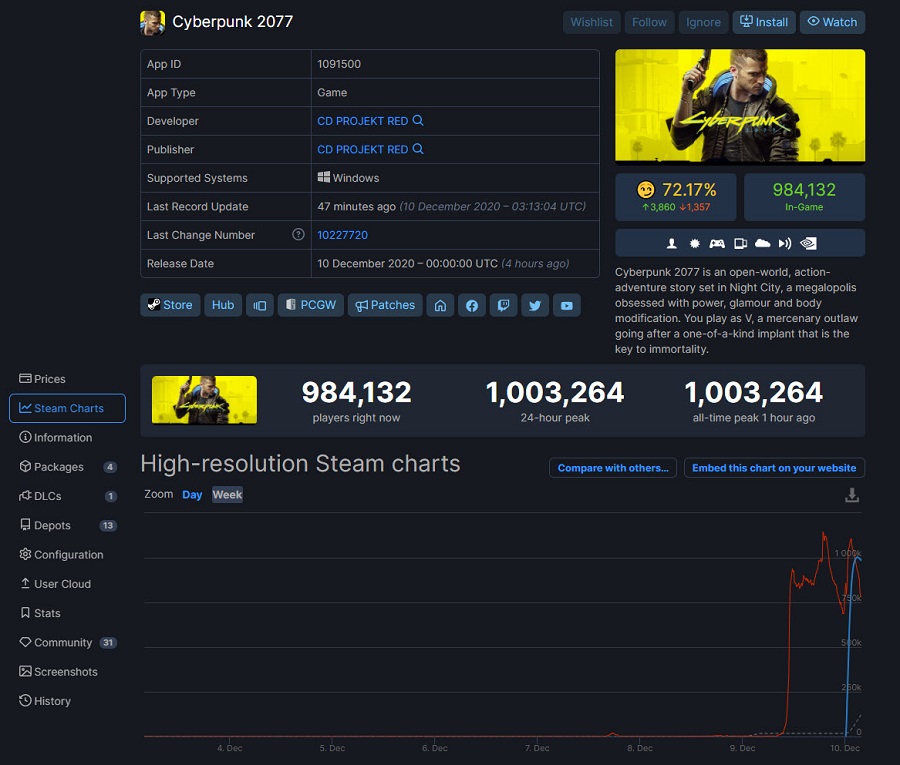The image size is (900, 765).
Task: Open Stats in the sidebar
Action: coord(68,613)
